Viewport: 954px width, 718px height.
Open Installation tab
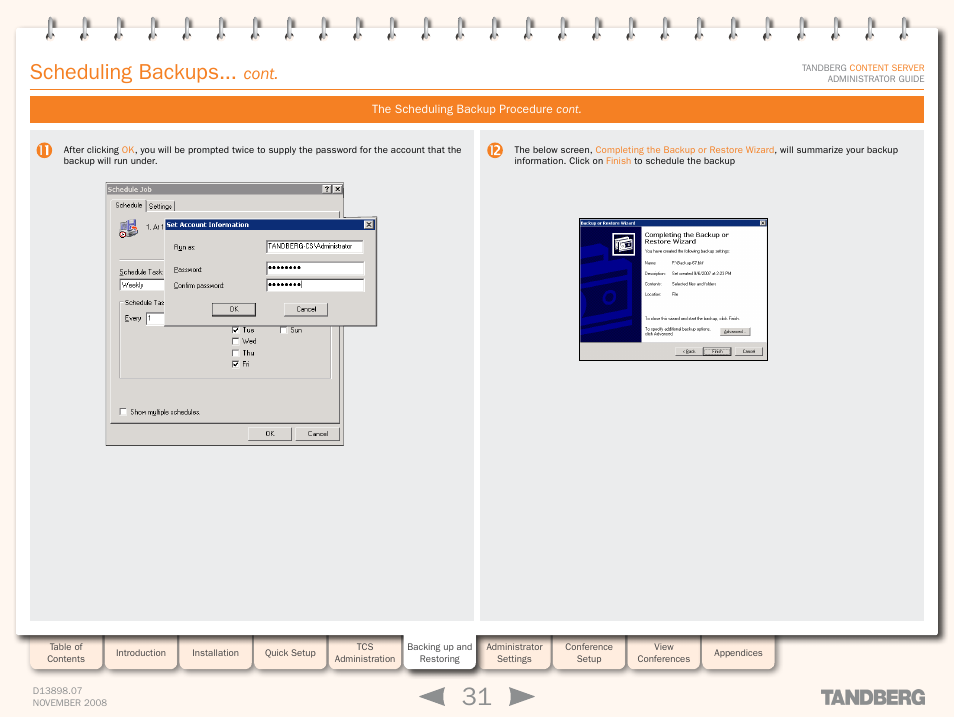[x=215, y=653]
